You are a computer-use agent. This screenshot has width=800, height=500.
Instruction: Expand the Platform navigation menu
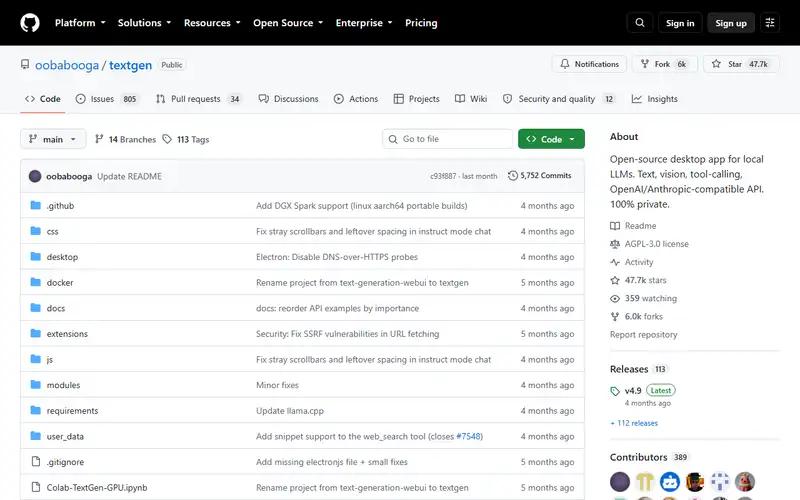[x=80, y=23]
